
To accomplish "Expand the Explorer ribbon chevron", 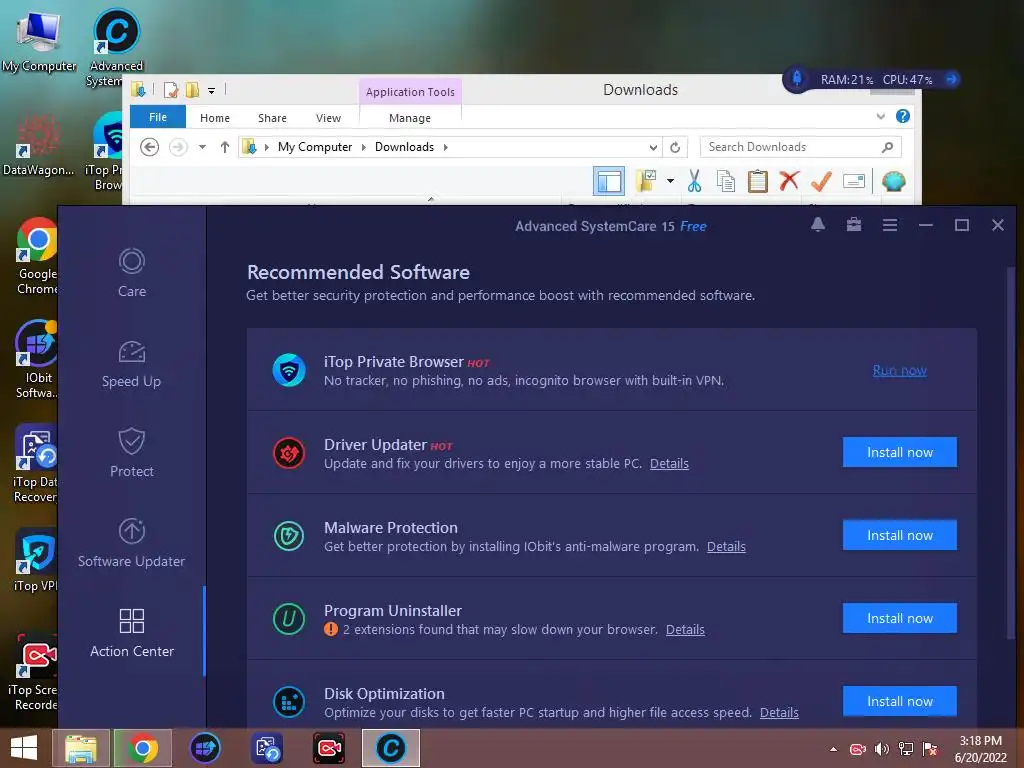I will [x=880, y=116].
